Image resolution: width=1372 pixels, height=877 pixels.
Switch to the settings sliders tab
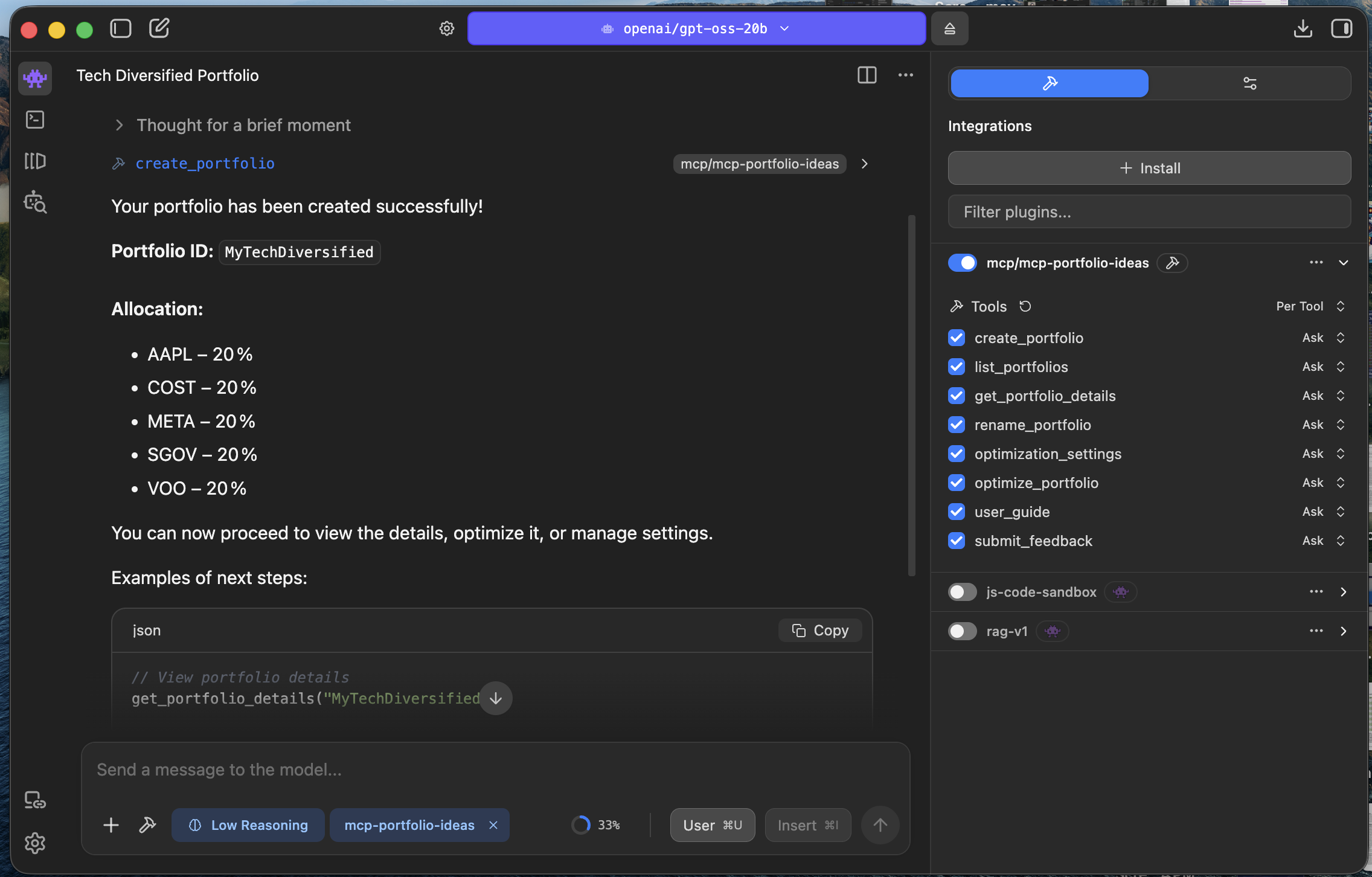click(1250, 83)
